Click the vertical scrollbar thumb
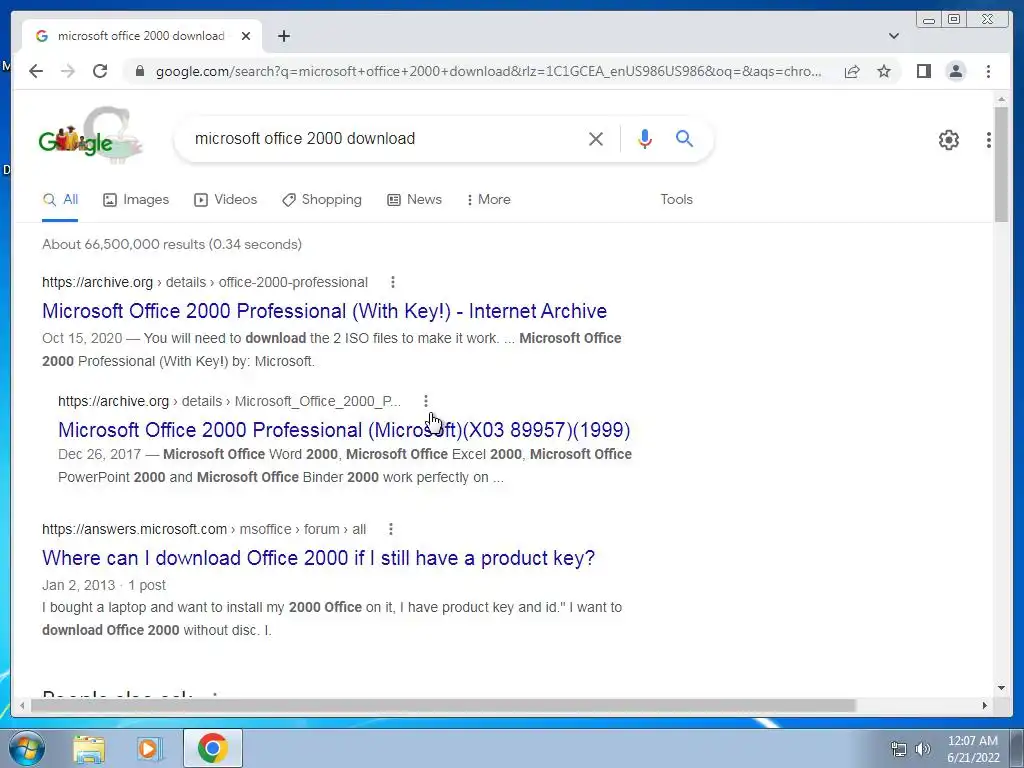1024x768 pixels. point(1001,165)
